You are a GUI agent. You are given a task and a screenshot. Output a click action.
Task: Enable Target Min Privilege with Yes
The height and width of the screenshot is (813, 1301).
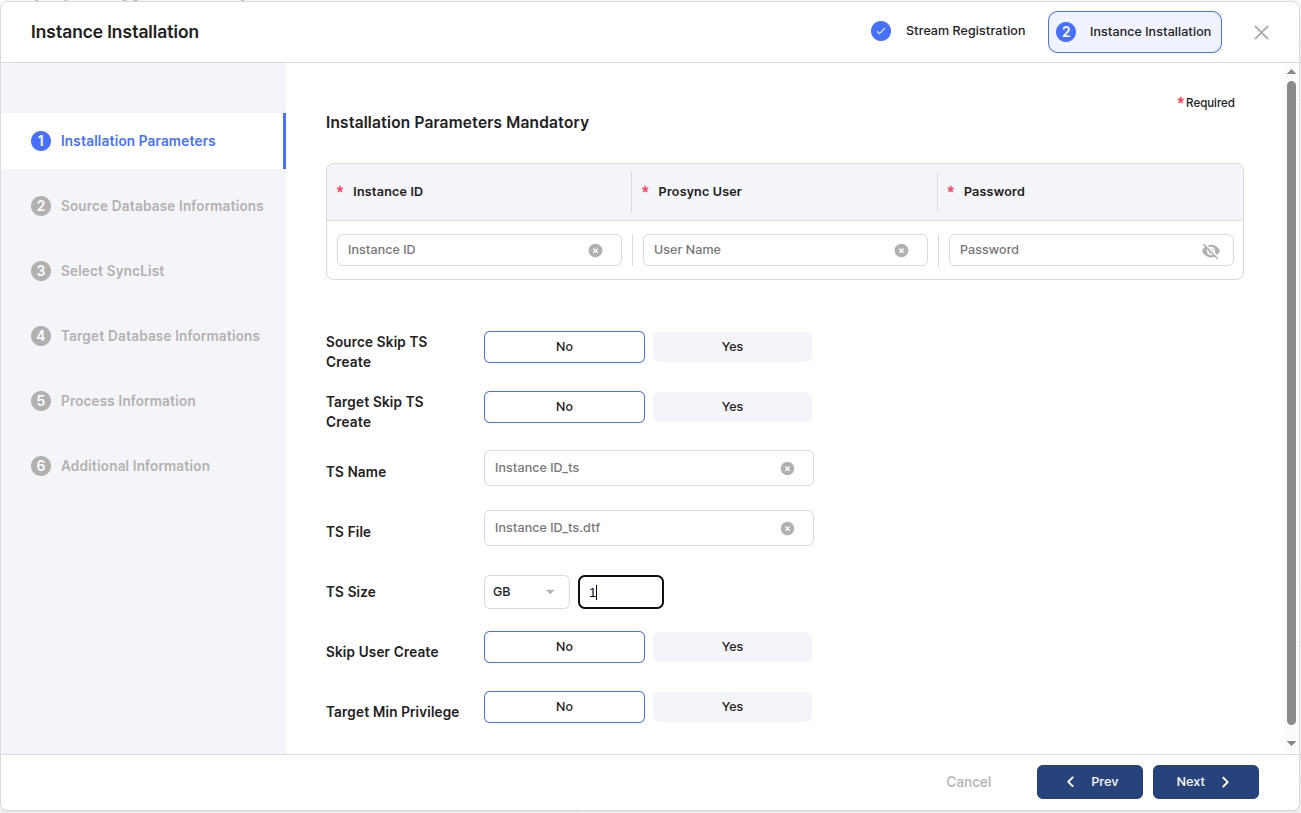coord(732,707)
